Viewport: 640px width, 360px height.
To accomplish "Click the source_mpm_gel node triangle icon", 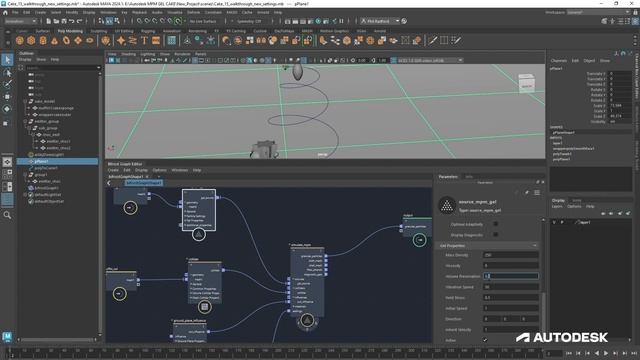I will [447, 205].
